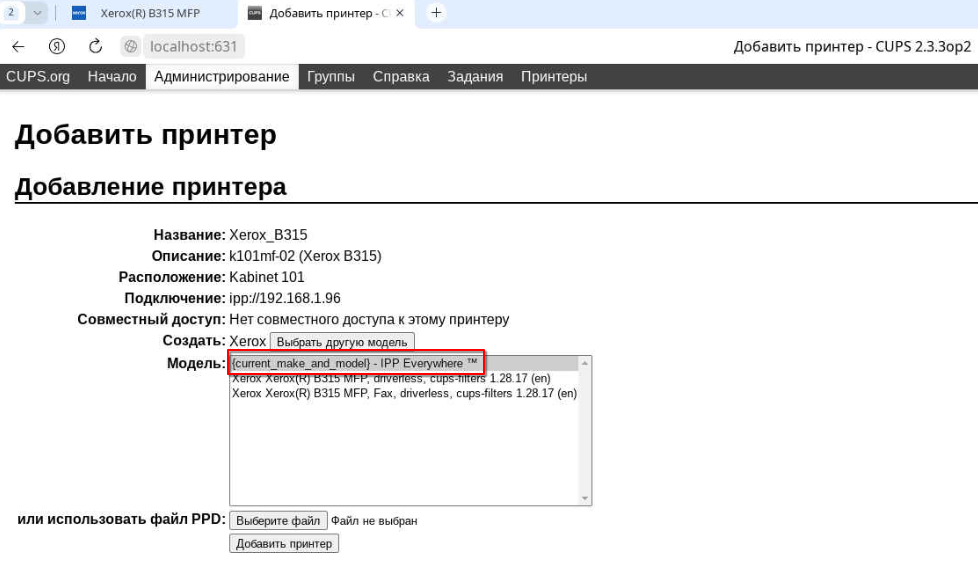Select Xerox B315 MFP Fax driverless entry

[404, 393]
